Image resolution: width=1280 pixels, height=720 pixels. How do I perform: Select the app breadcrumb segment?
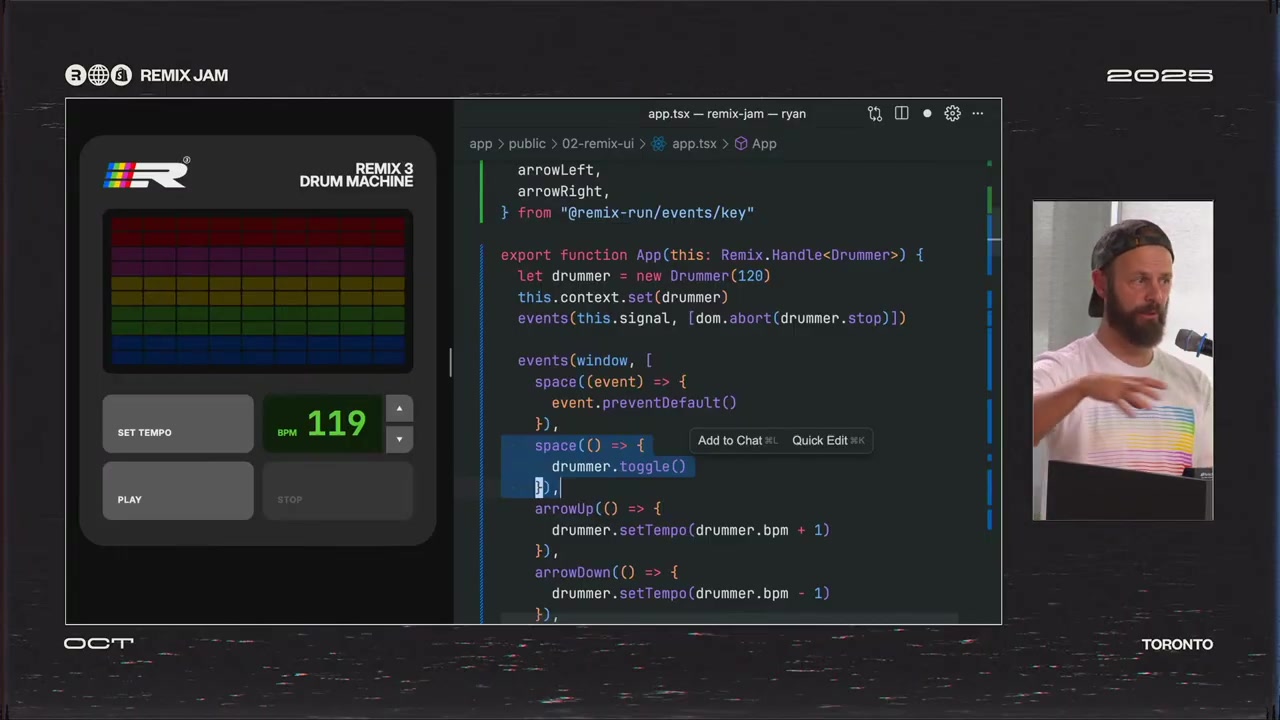pos(481,144)
